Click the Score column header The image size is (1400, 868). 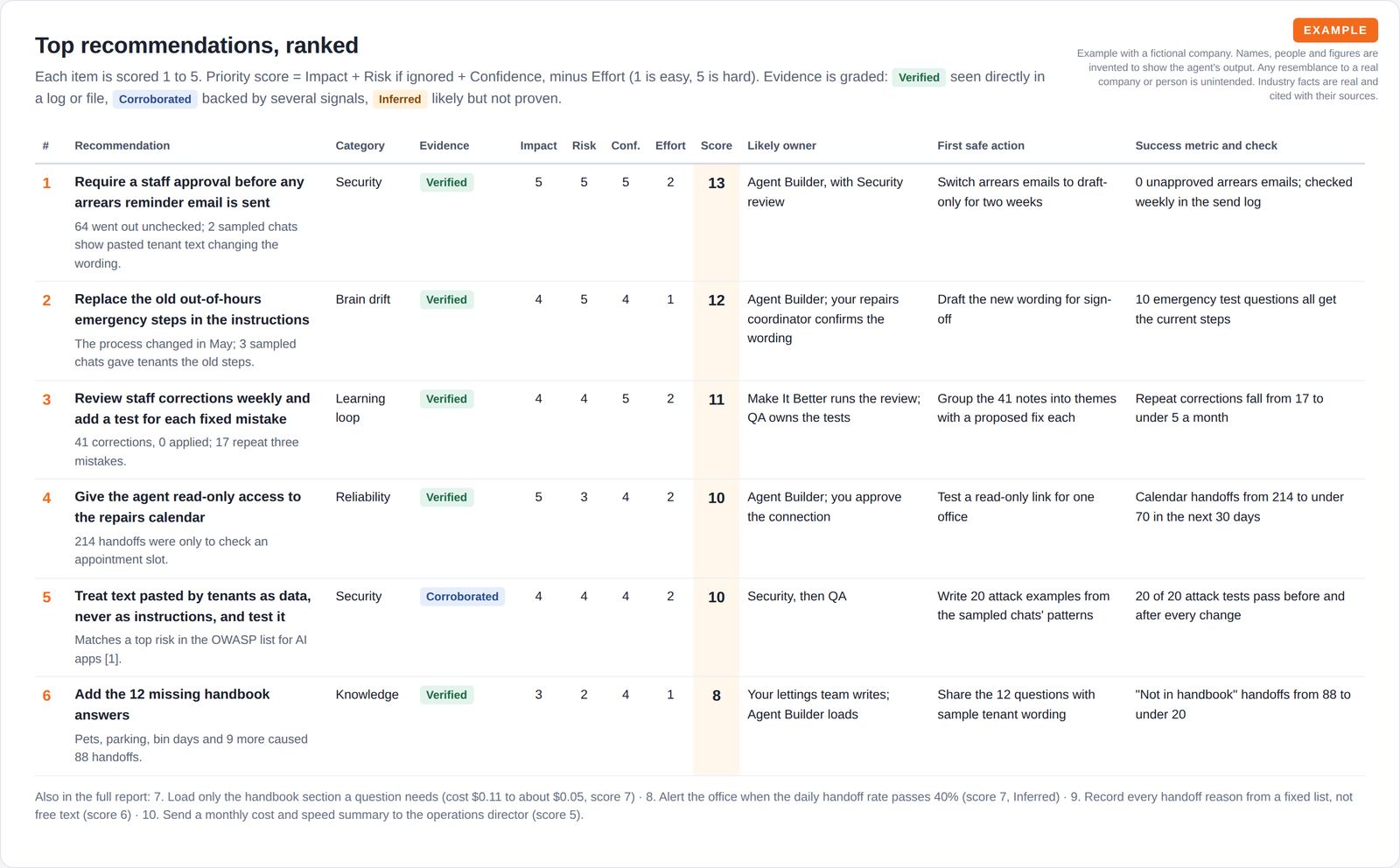[716, 145]
